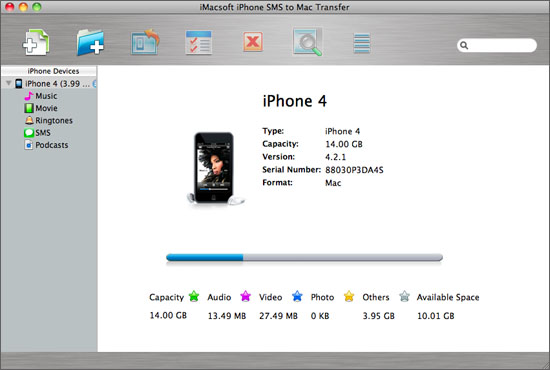Click the green Capacity star icon
This screenshot has height=370, width=550.
click(x=194, y=296)
